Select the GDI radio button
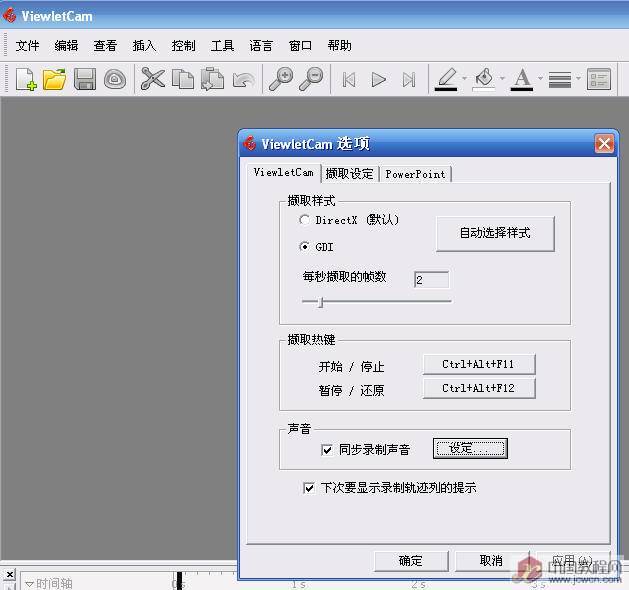The image size is (629, 590). pyautogui.click(x=304, y=247)
